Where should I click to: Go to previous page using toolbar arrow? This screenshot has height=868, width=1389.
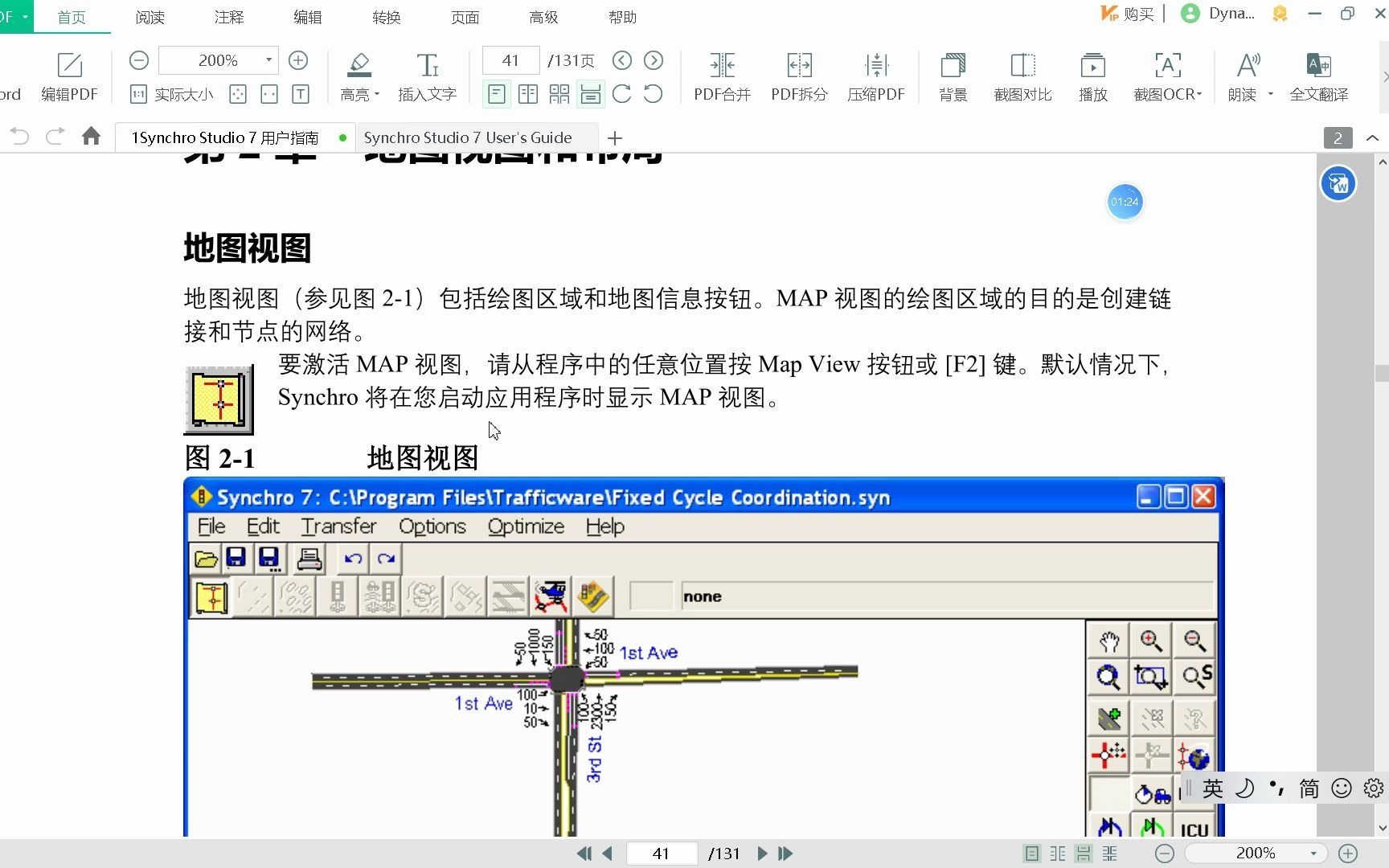[x=622, y=60]
